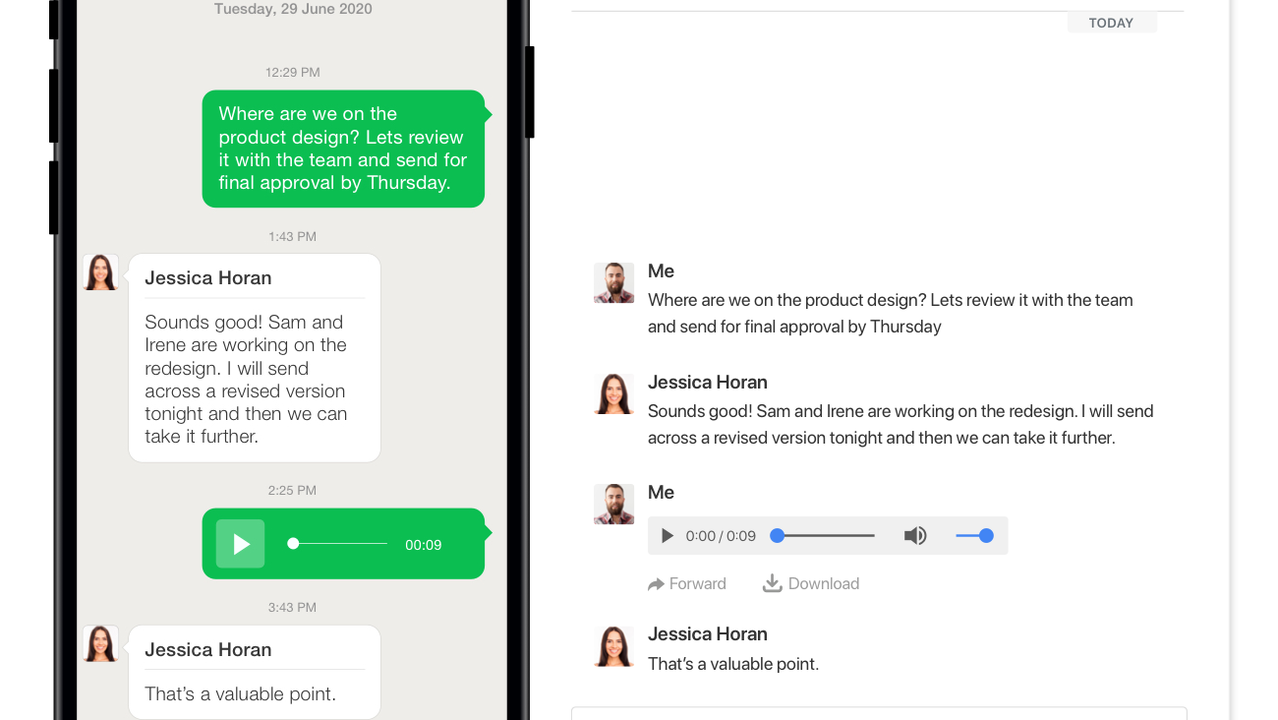Click the Download tray icon
Screen dimensions: 1278x720
tap(772, 583)
